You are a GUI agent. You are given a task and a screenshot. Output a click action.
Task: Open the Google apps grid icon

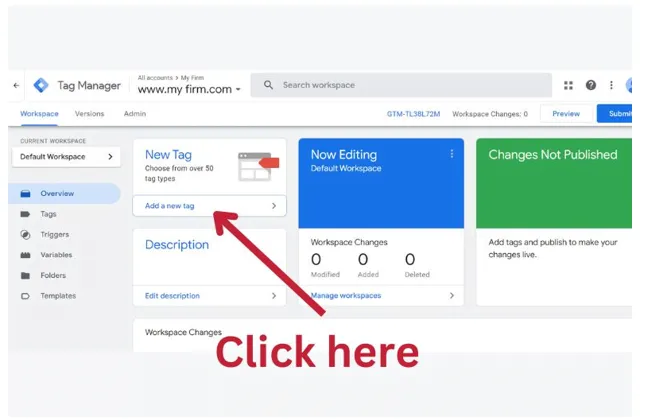coord(568,85)
